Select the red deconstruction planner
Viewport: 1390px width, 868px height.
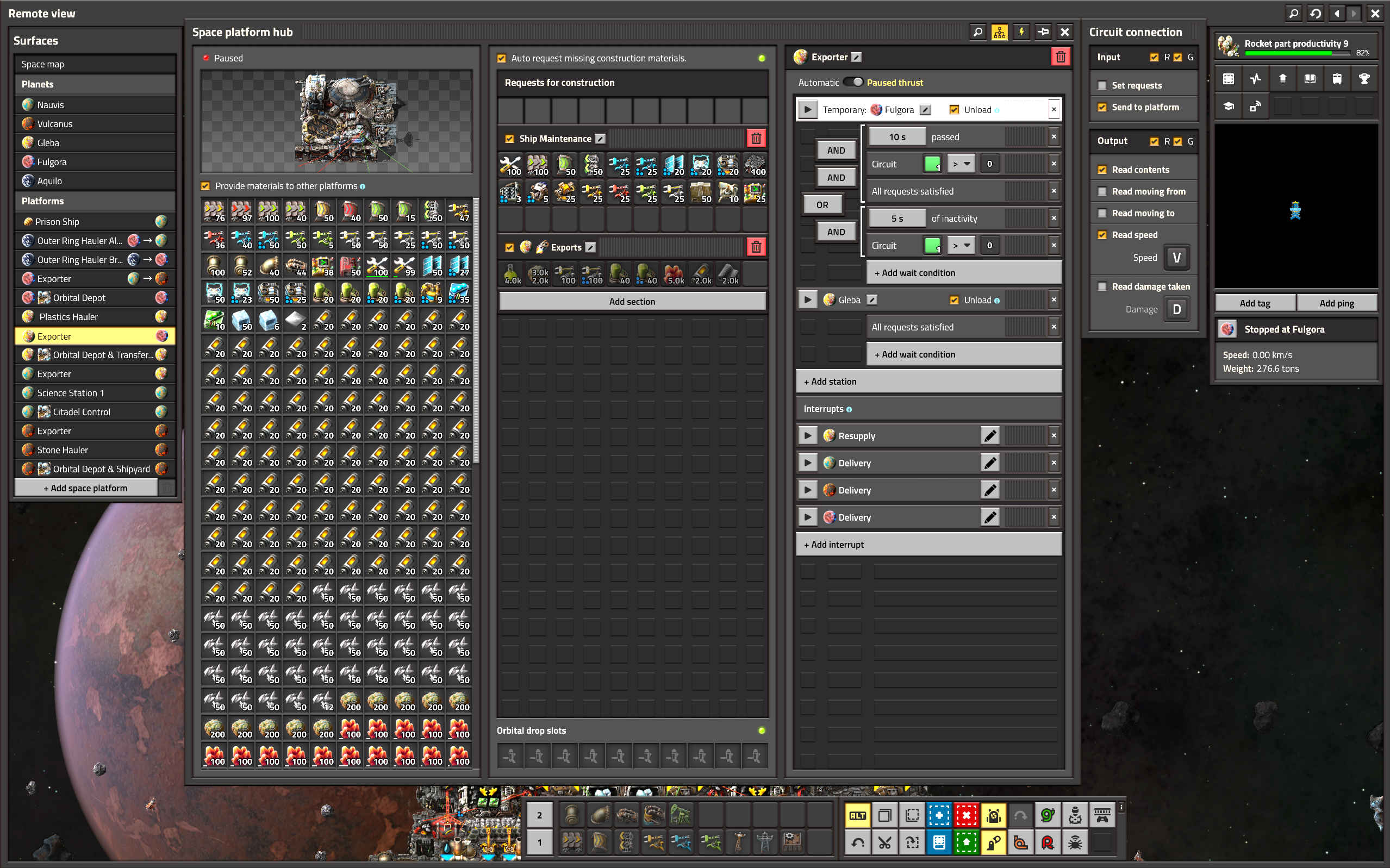point(967,815)
